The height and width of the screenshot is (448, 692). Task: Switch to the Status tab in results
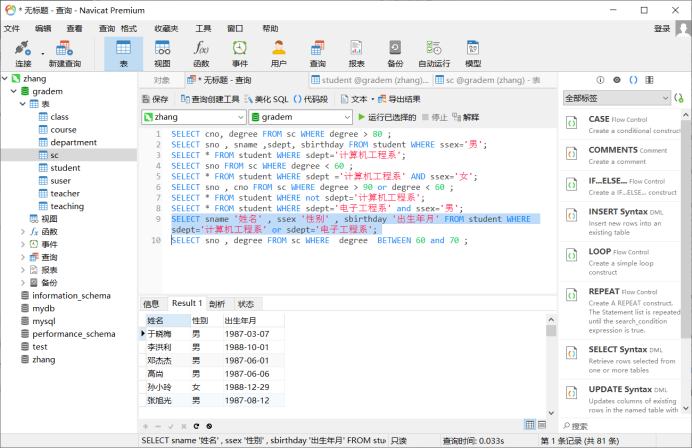[x=246, y=304]
